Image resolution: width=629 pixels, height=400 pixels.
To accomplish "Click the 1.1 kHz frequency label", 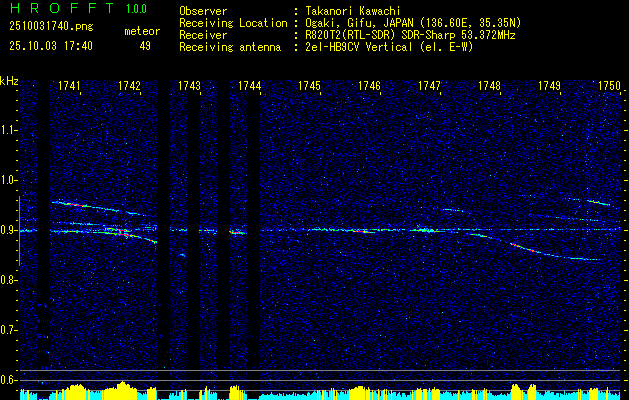I will point(9,130).
